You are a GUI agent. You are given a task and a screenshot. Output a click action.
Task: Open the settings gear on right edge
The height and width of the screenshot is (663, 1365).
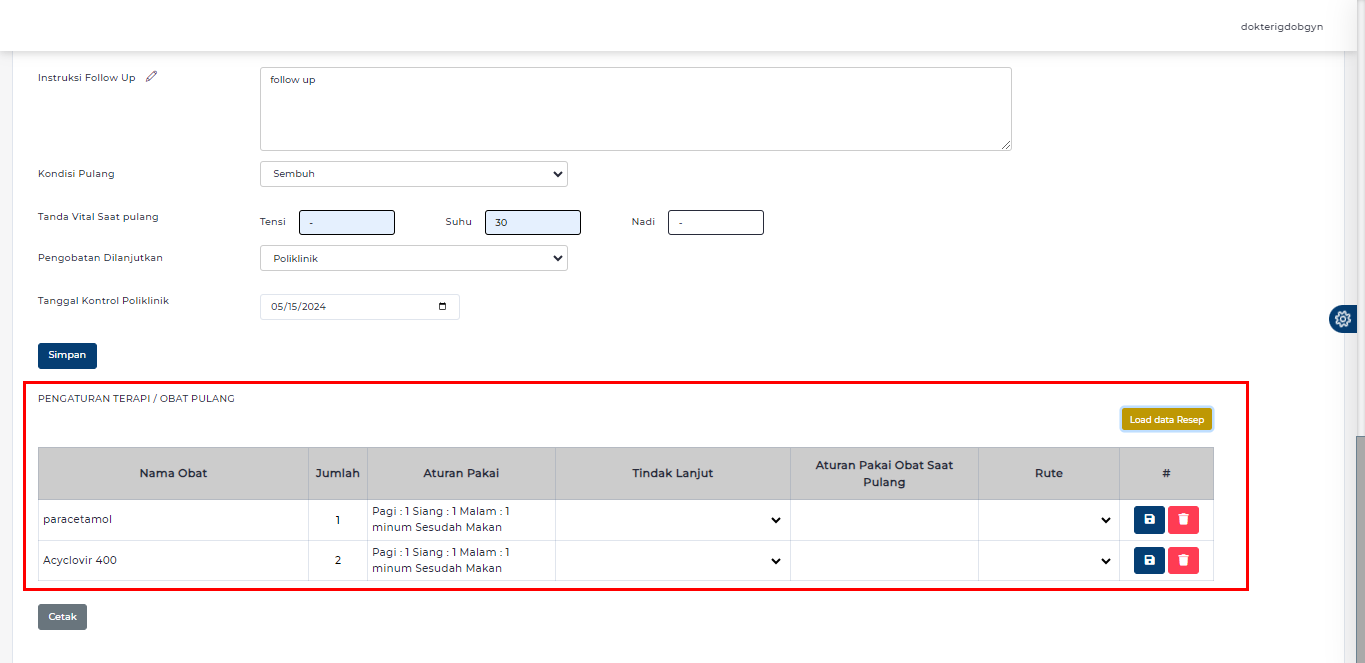1342,319
